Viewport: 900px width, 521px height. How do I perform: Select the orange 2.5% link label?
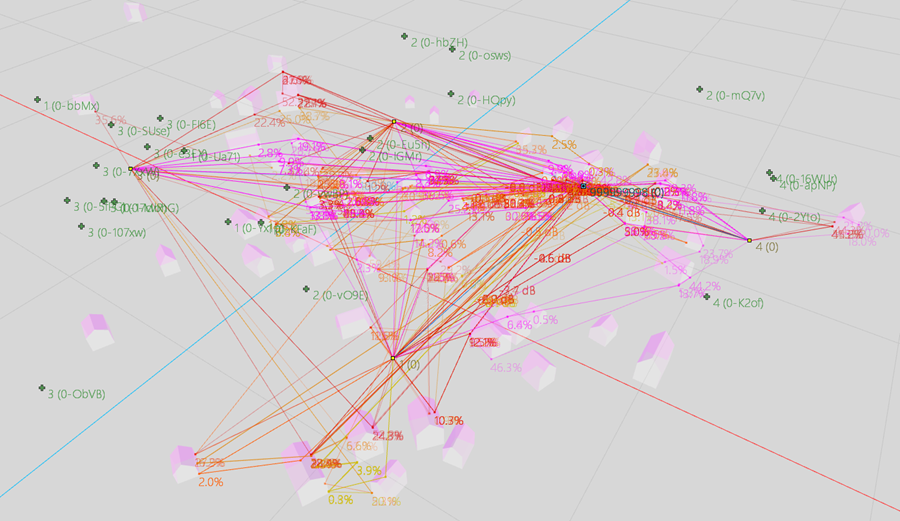(563, 145)
